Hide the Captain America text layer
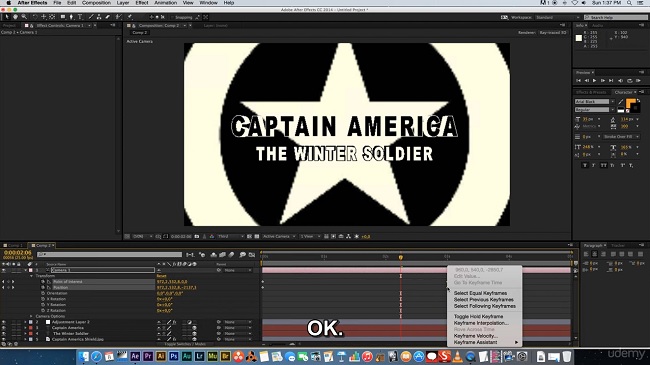Screen dimensions: 650x365 4,328
